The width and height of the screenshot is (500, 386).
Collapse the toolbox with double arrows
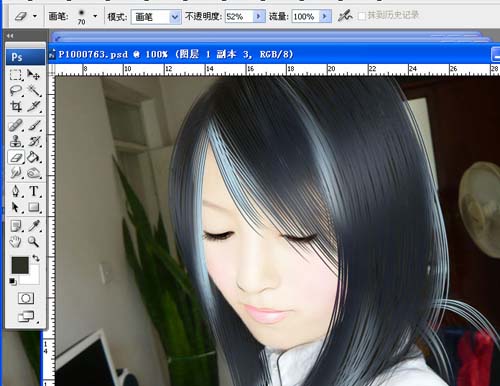[10, 36]
